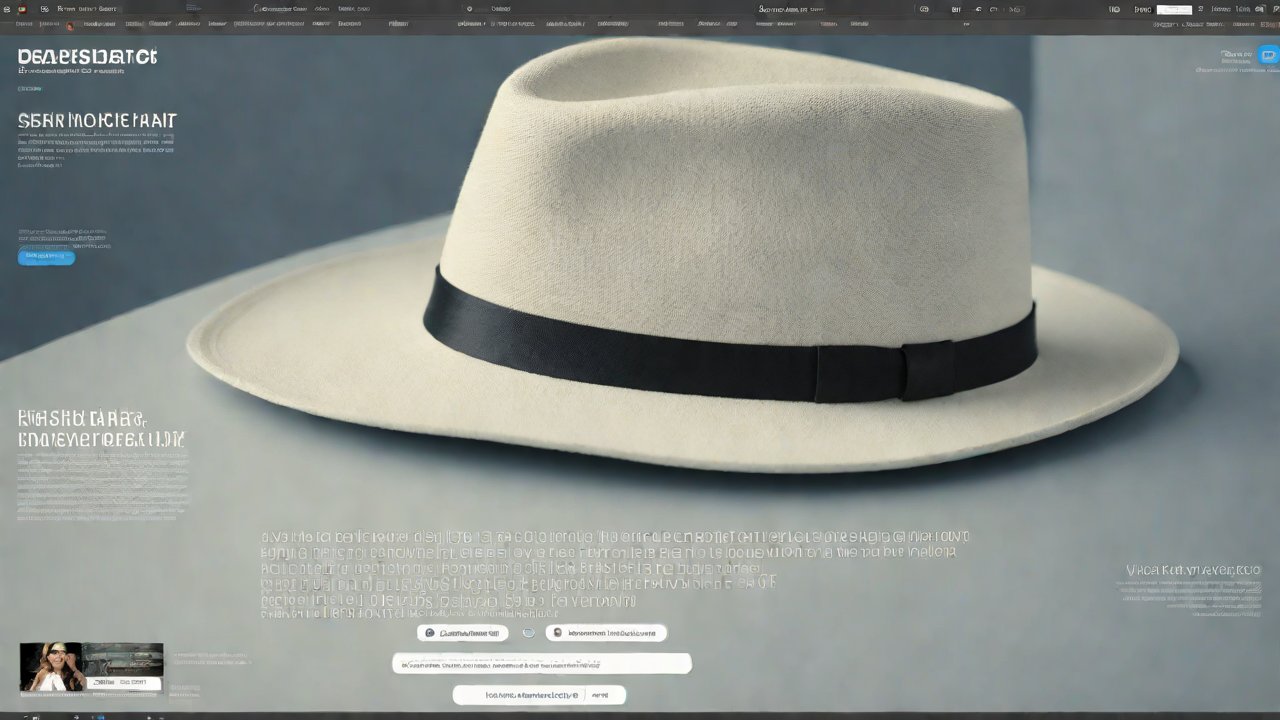Click the colored icon at top-left of menu bar
This screenshot has height=720, width=1280.
21,9
